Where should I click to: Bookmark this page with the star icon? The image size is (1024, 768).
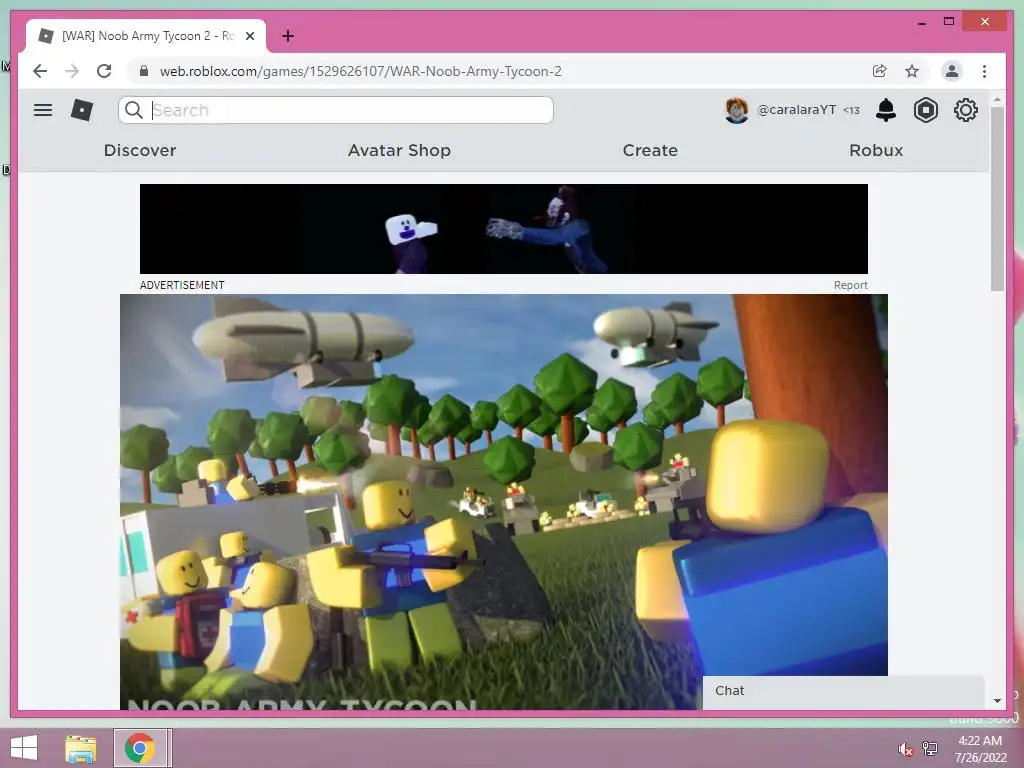tap(912, 71)
